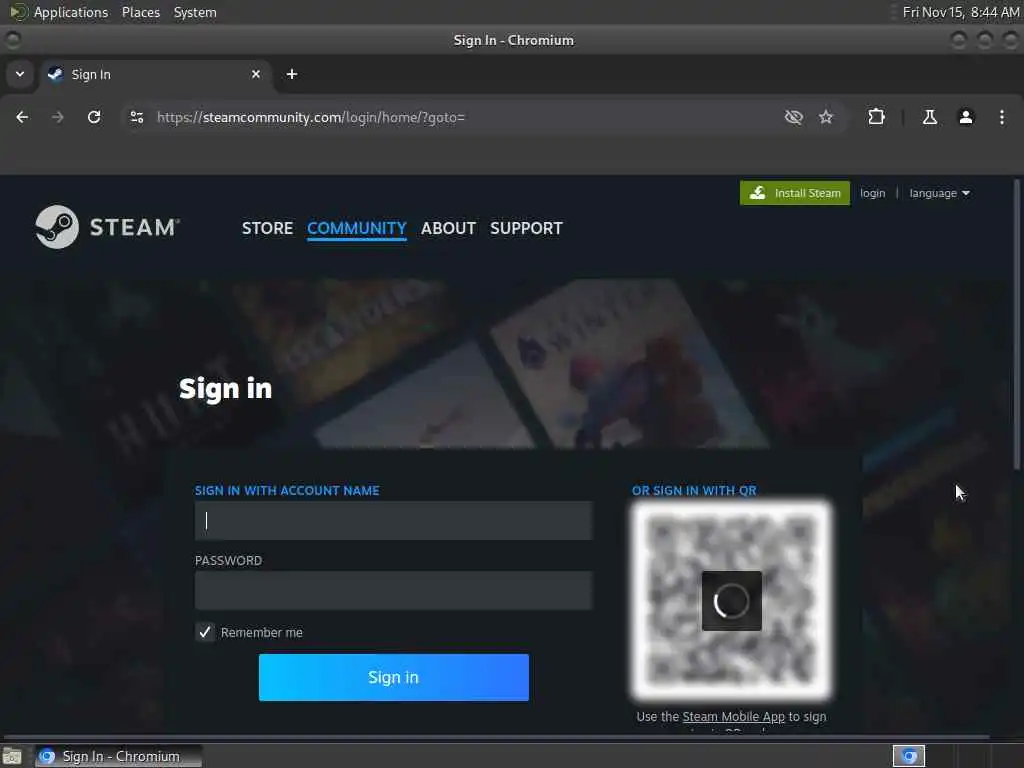Image resolution: width=1024 pixels, height=768 pixels.
Task: Open the STORE navigation item
Action: 267,228
